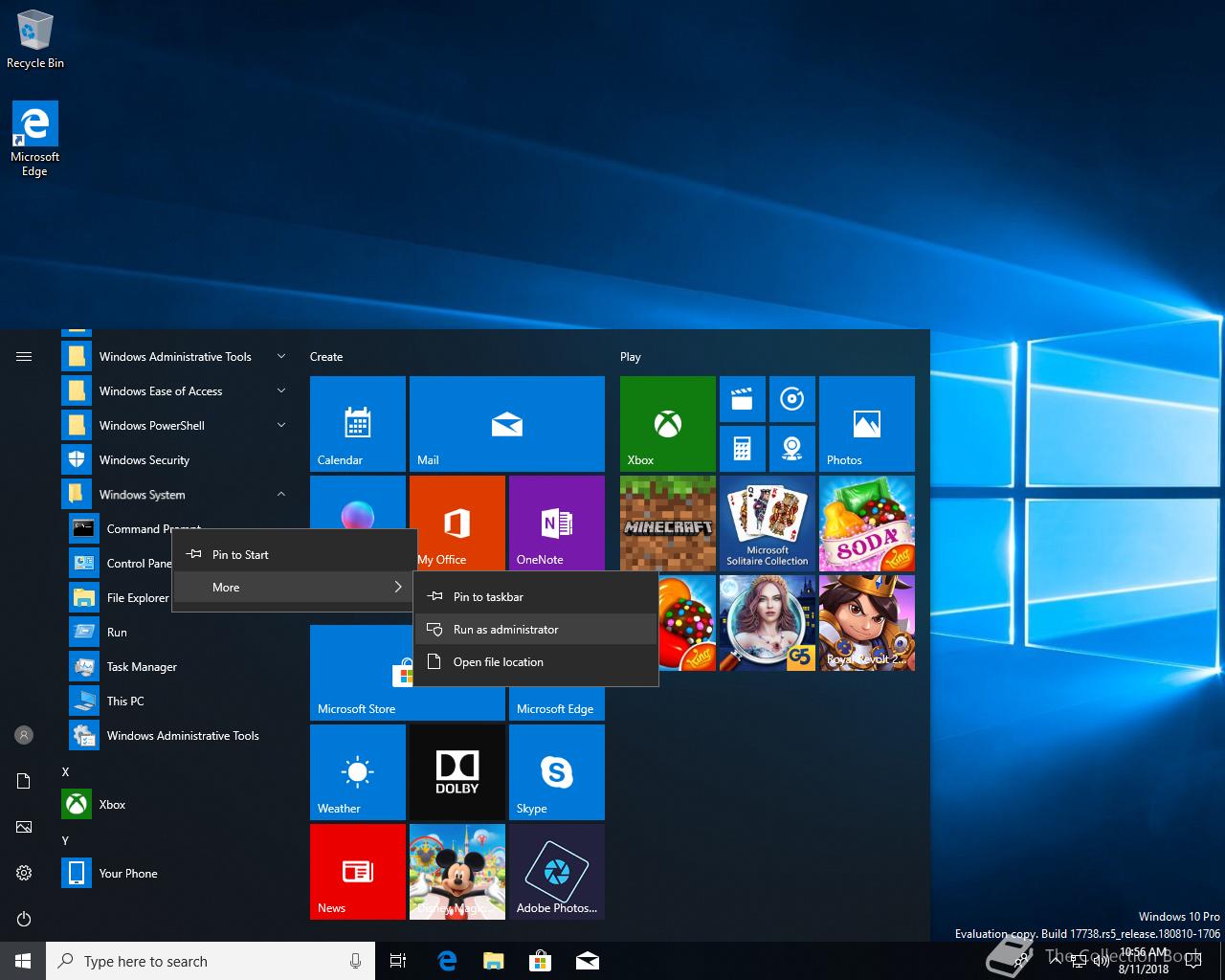The height and width of the screenshot is (980, 1225).
Task: Open the Movies & TV small tile
Action: pos(743,399)
